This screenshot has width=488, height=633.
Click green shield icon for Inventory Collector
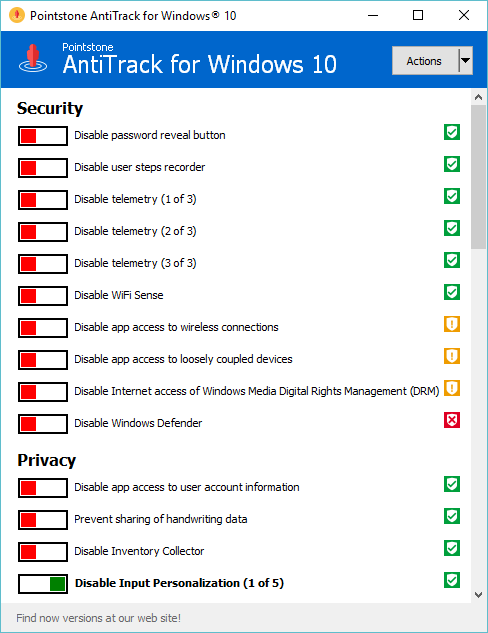(x=452, y=548)
